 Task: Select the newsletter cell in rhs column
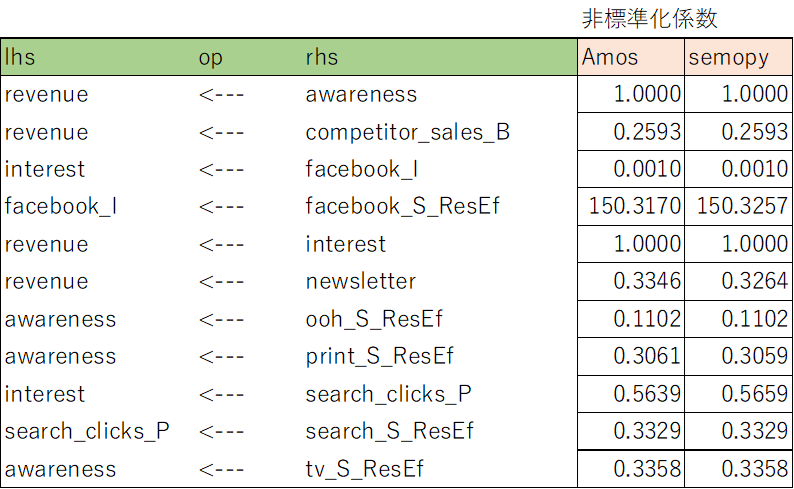click(x=360, y=282)
